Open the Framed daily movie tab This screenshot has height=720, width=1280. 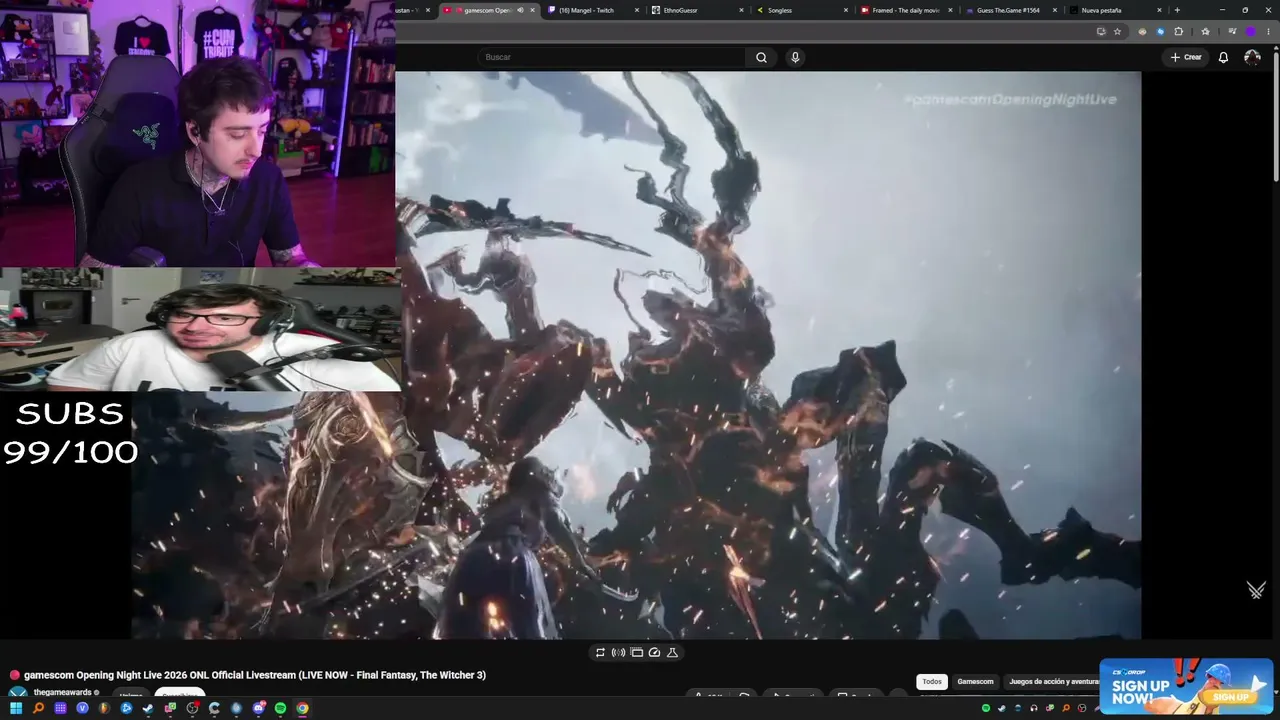click(906, 10)
